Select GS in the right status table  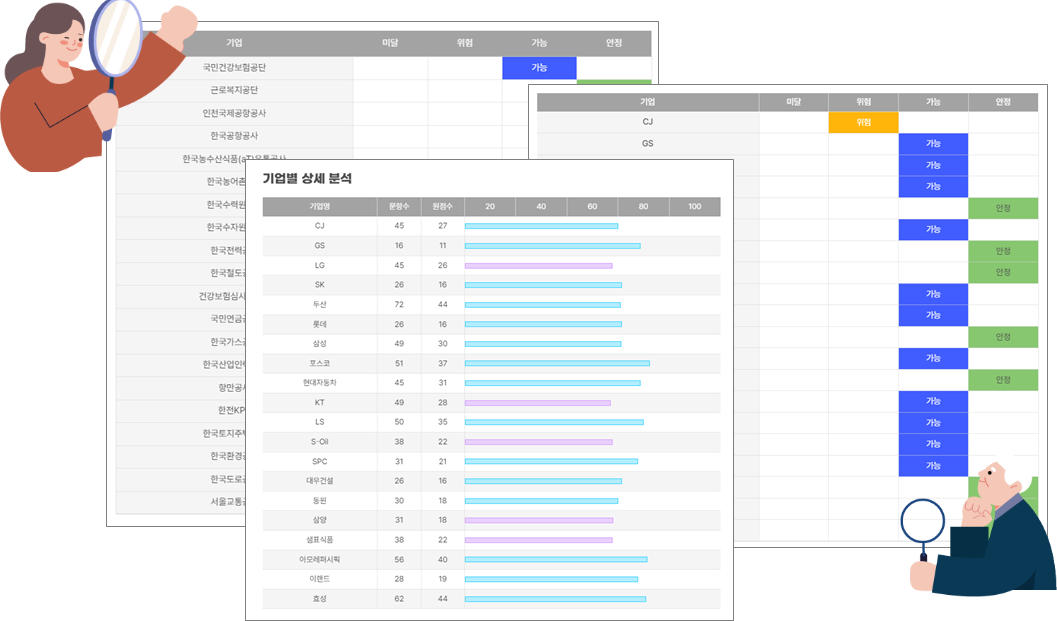tap(648, 144)
